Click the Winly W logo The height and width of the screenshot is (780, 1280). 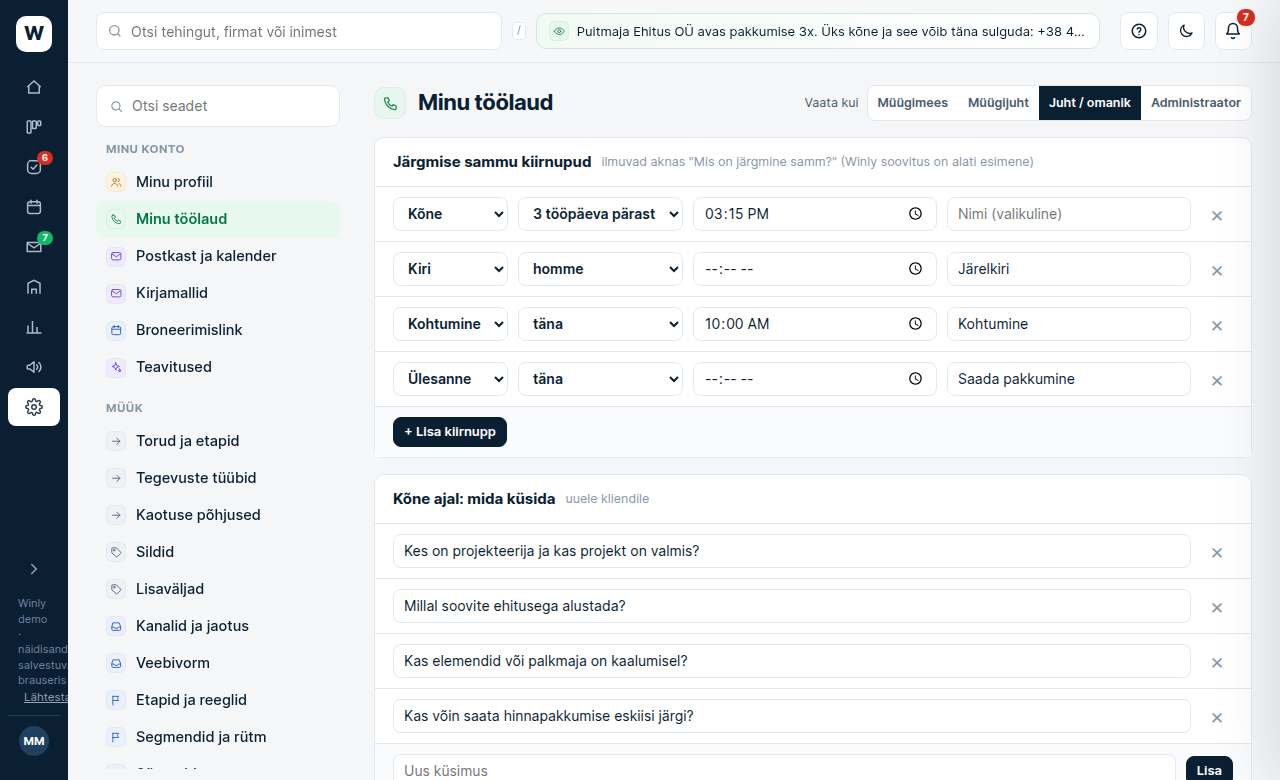click(x=34, y=34)
